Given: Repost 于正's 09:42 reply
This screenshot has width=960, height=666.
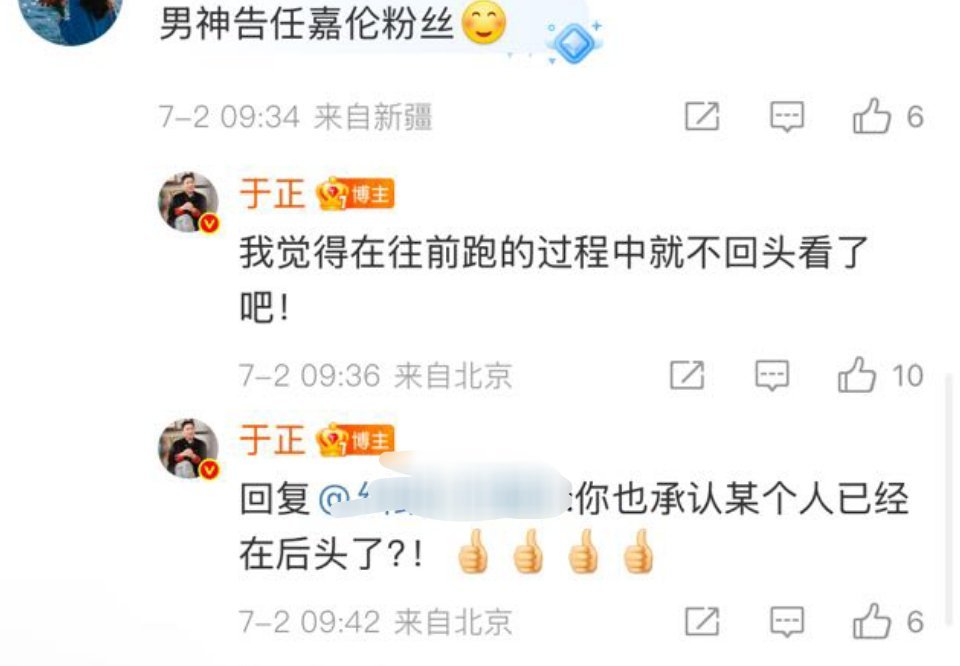Looking at the screenshot, I should point(702,621).
